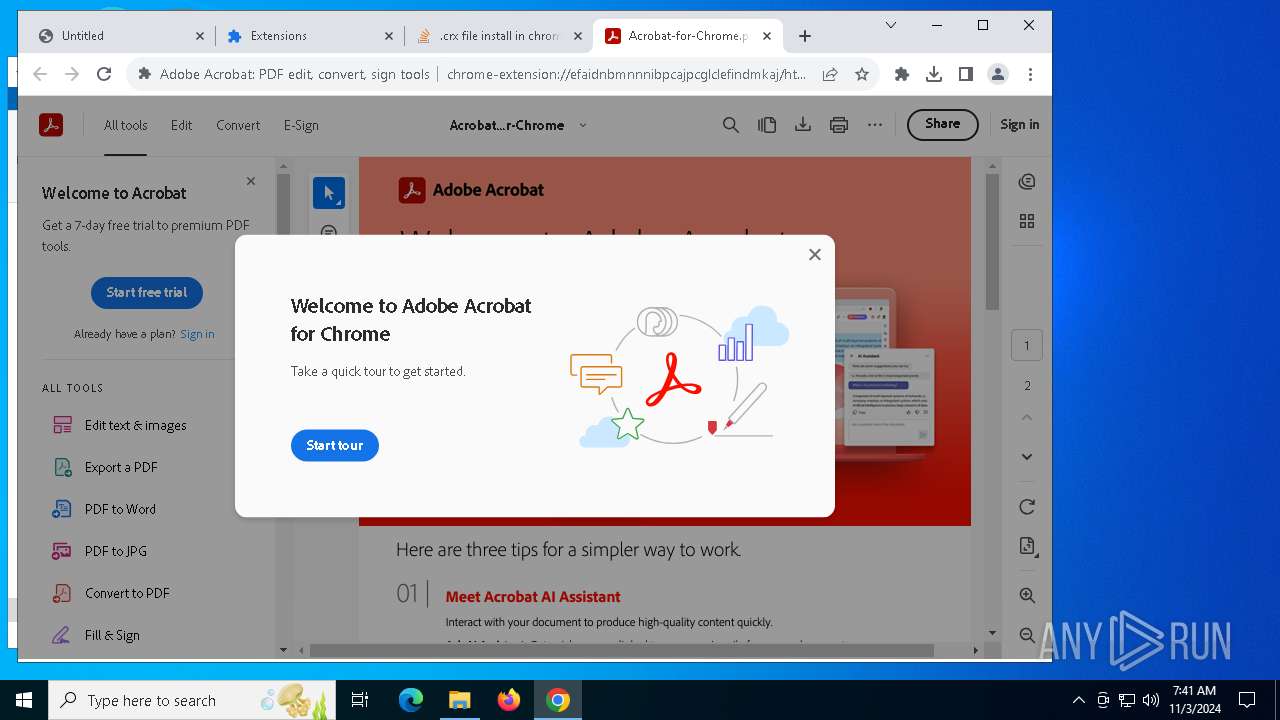Click the horizontal scrollbar at document bottom
Screen dimensions: 1280x720
(x=621, y=650)
